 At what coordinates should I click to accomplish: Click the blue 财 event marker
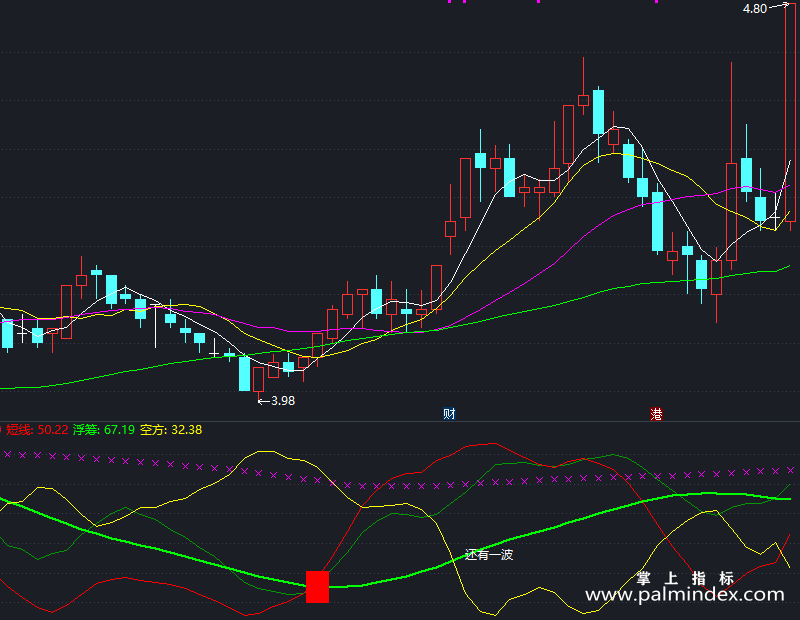(449, 413)
